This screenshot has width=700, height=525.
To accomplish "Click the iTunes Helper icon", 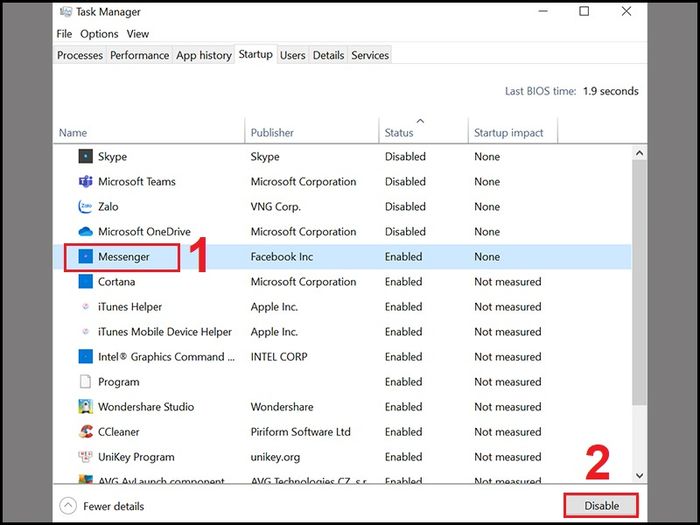I will click(x=85, y=307).
